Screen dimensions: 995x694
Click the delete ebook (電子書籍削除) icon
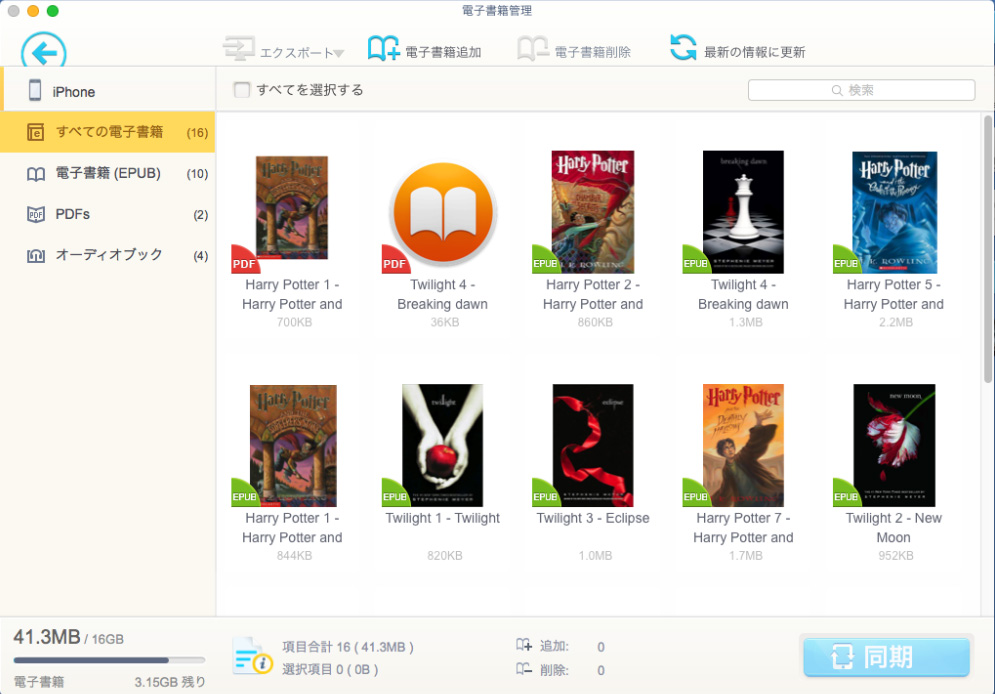[x=533, y=48]
